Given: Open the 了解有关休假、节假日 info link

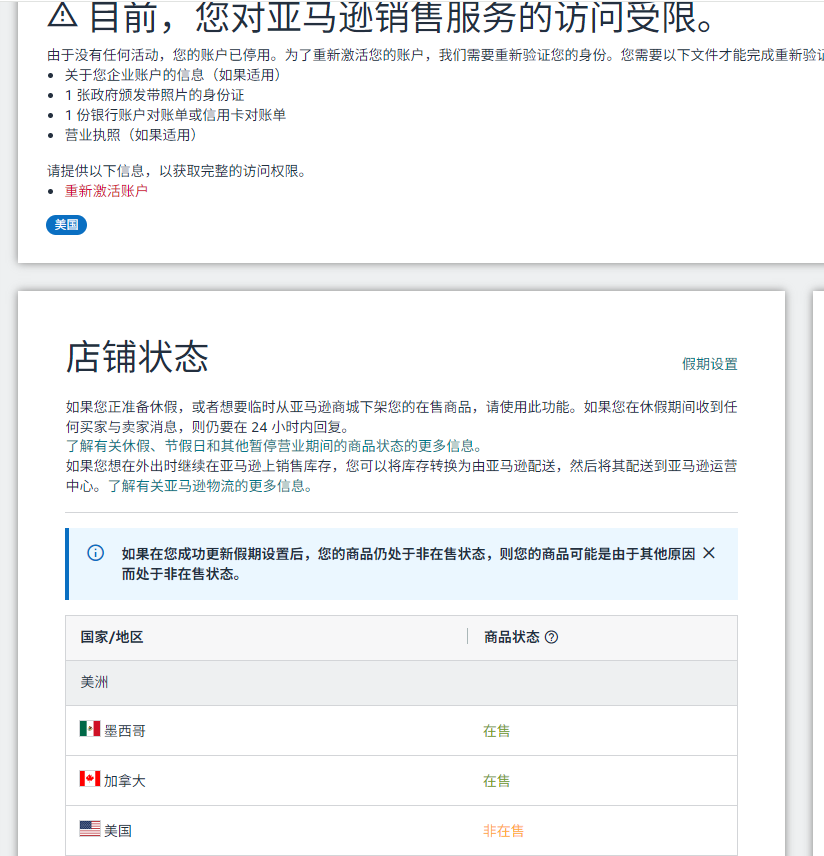Looking at the screenshot, I should tap(273, 446).
